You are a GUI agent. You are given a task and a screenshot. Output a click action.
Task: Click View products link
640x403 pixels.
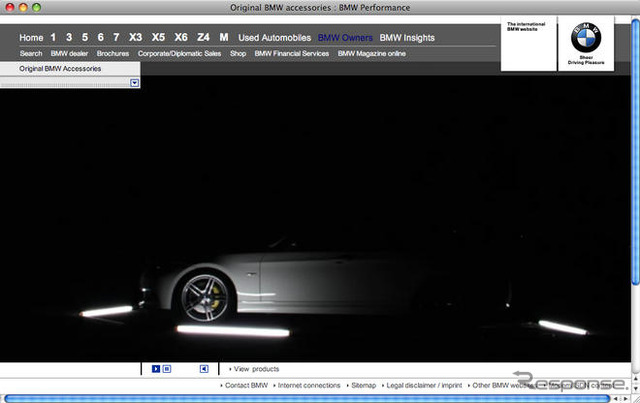tap(256, 369)
